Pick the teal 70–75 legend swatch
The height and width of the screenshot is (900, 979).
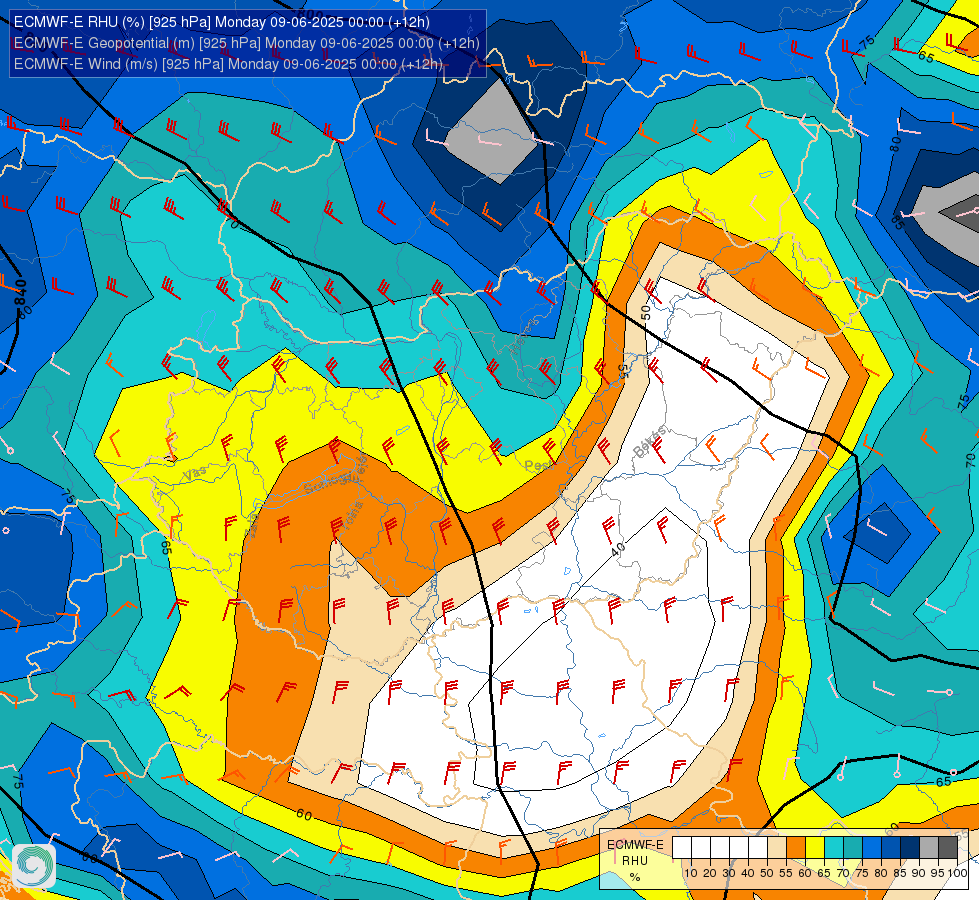(853, 849)
